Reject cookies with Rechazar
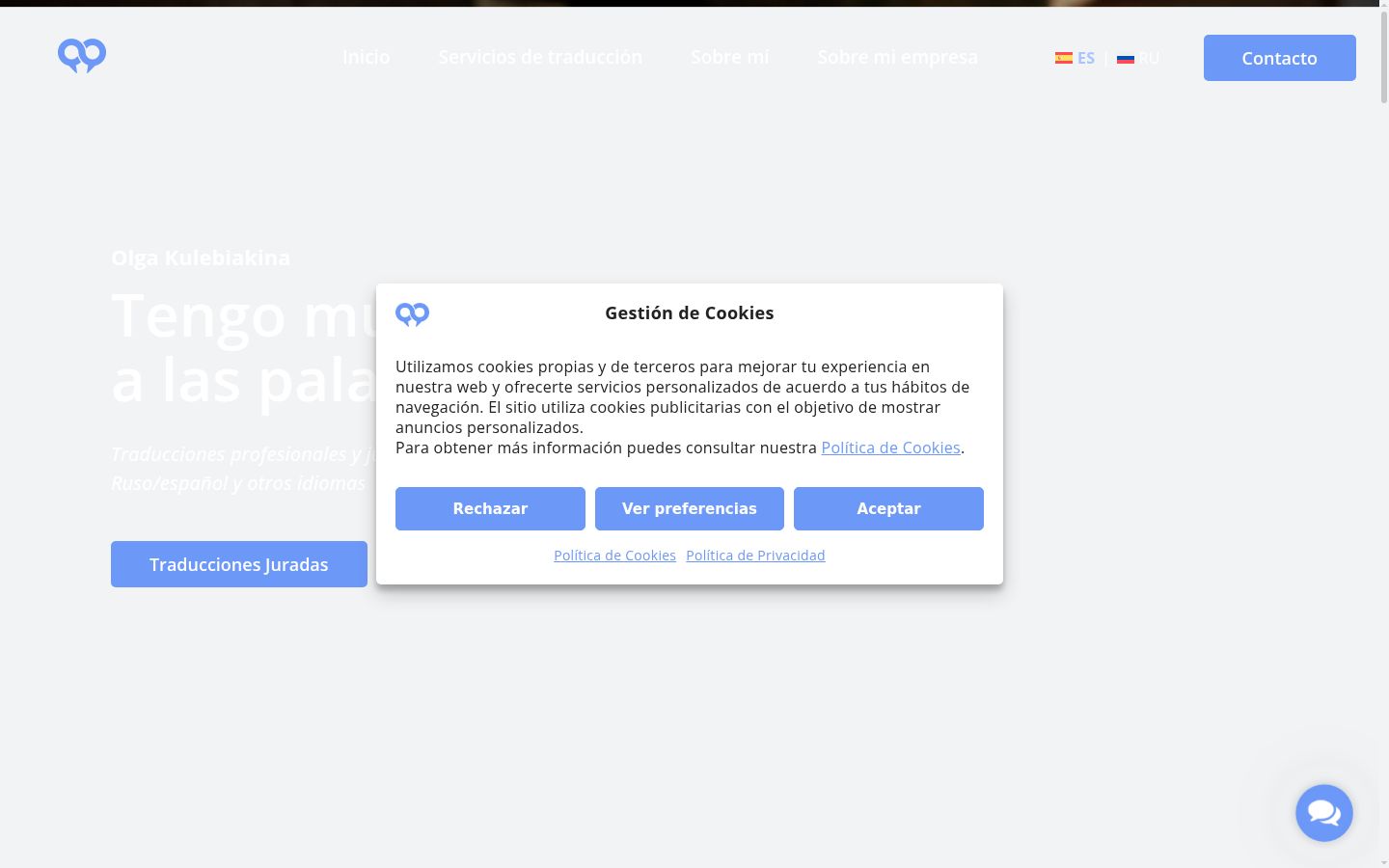Image resolution: width=1389 pixels, height=868 pixels. tap(490, 508)
